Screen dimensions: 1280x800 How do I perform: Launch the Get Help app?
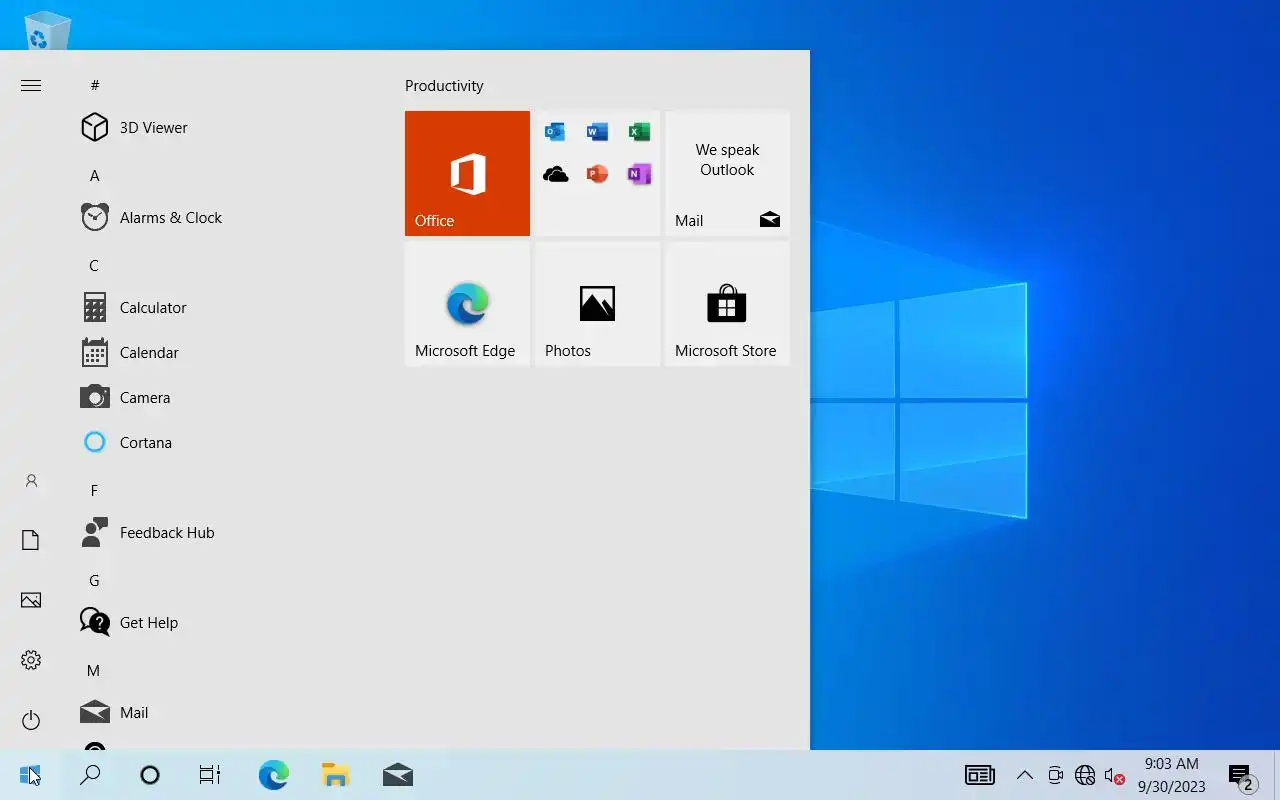[225, 622]
